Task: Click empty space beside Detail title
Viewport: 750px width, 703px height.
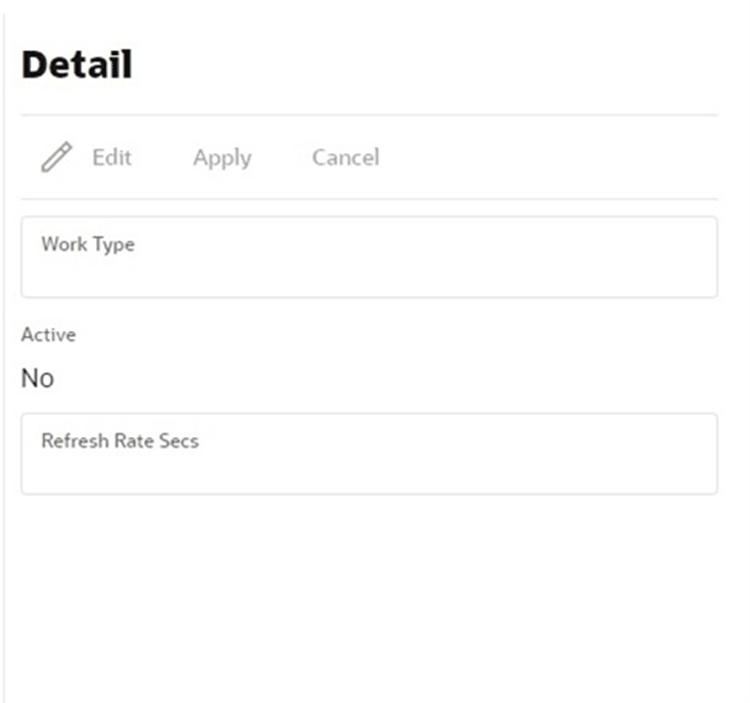Action: 426,65
